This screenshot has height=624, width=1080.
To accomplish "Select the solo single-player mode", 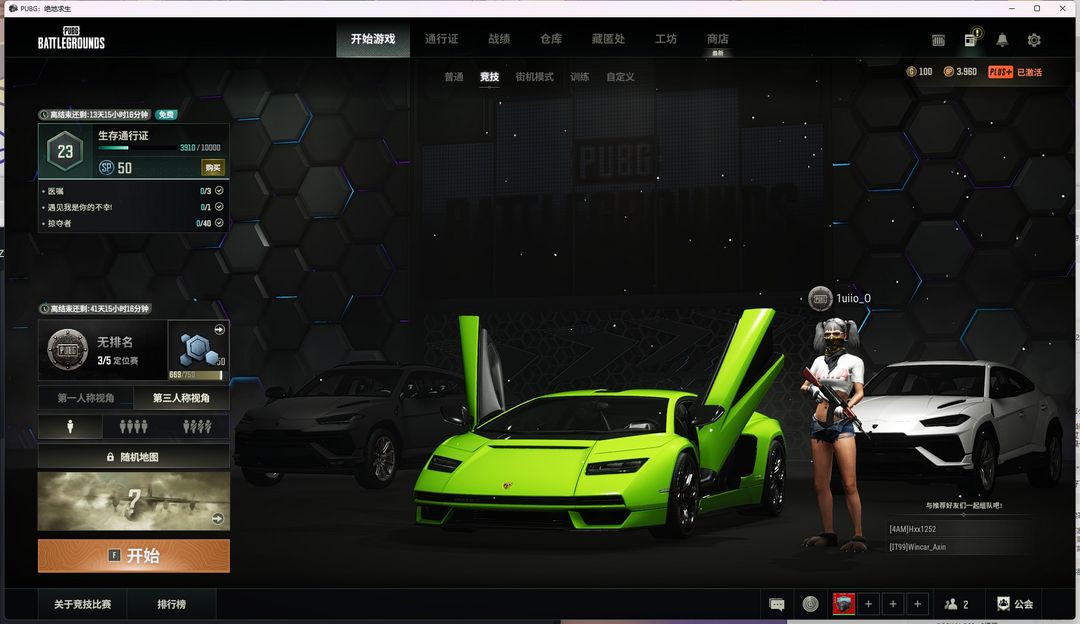I will (70, 427).
